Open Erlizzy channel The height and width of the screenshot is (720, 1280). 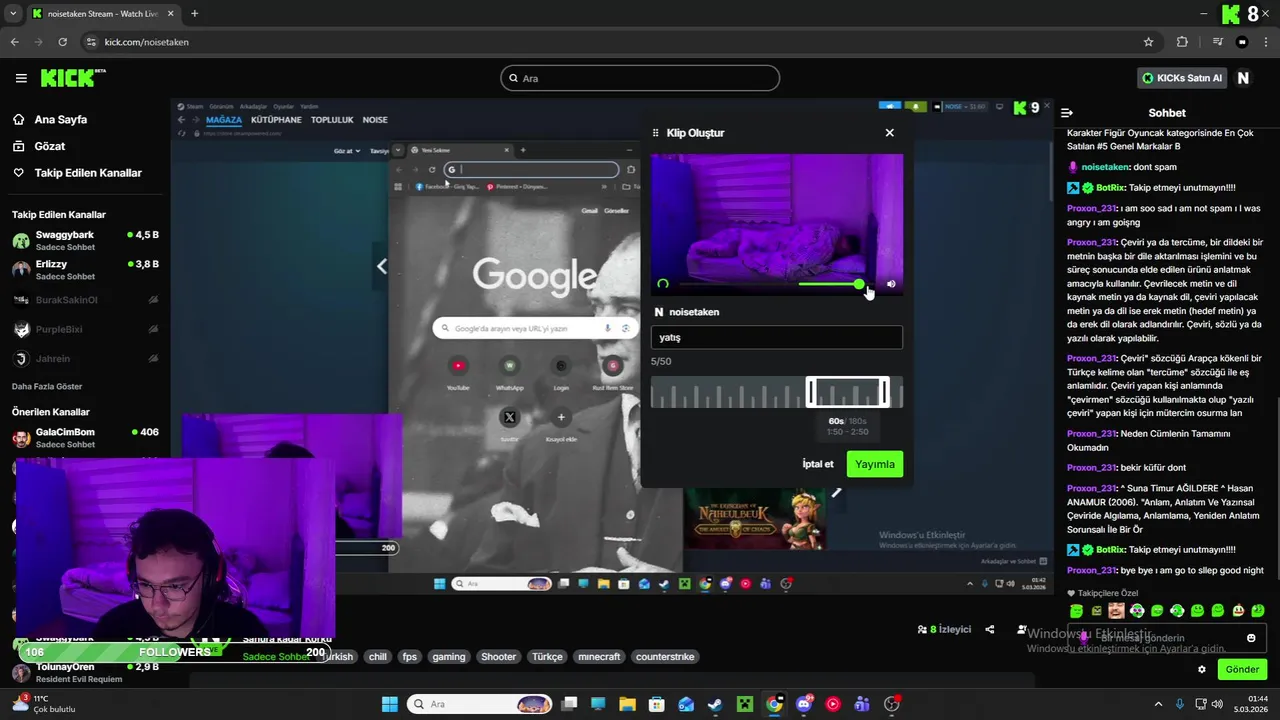click(x=85, y=269)
